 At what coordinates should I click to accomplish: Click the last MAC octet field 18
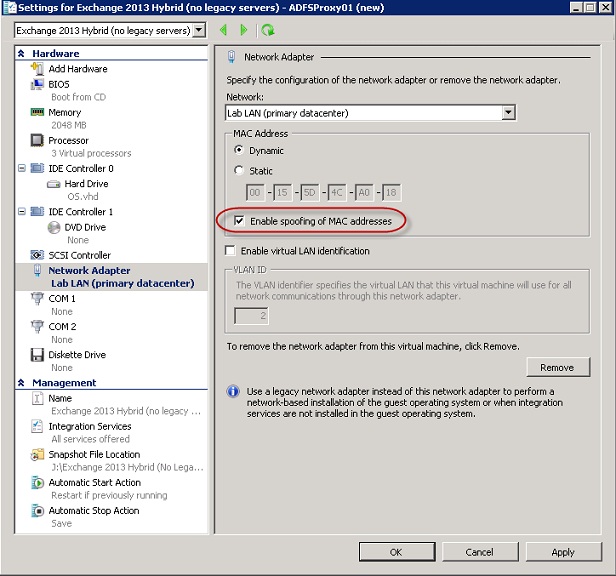click(x=391, y=193)
